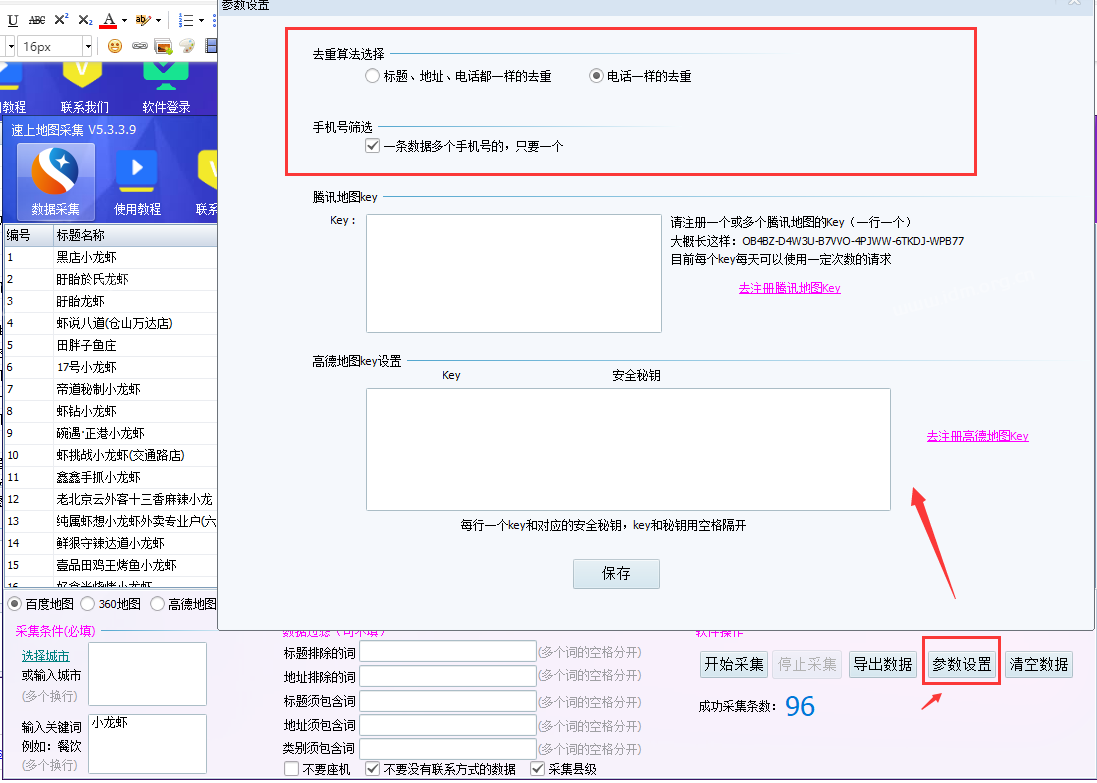
Task: Select the row 鲜狠守辣达道小龙虾
Action: 111,543
